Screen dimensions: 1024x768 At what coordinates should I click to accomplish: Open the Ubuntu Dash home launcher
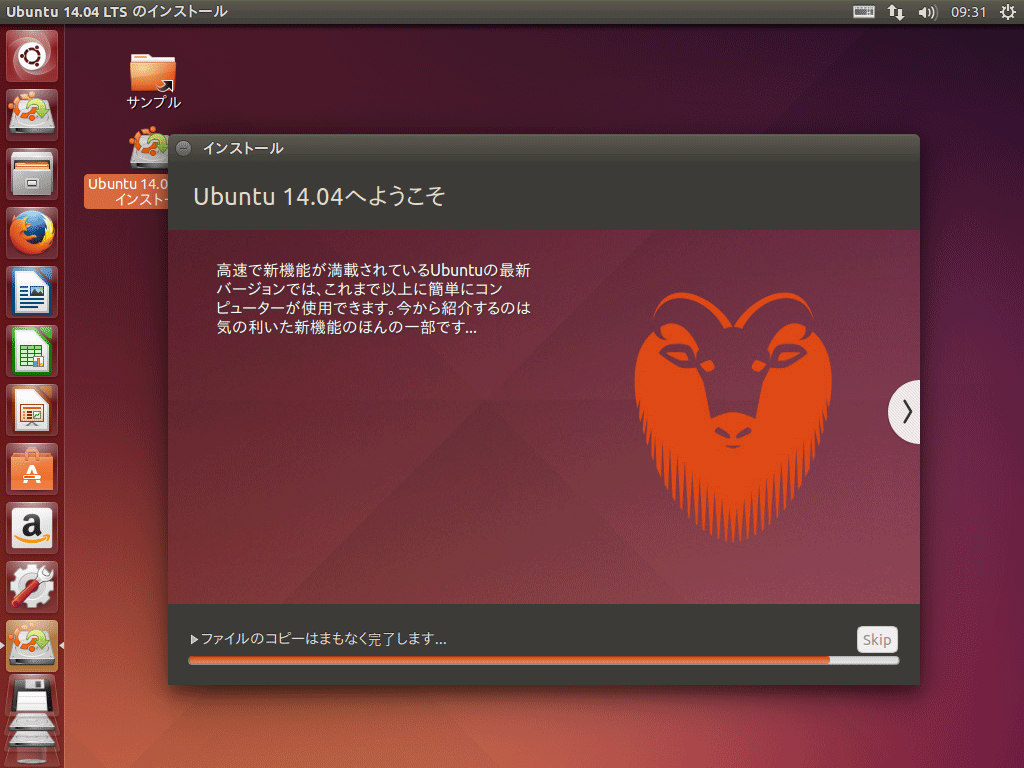32,56
